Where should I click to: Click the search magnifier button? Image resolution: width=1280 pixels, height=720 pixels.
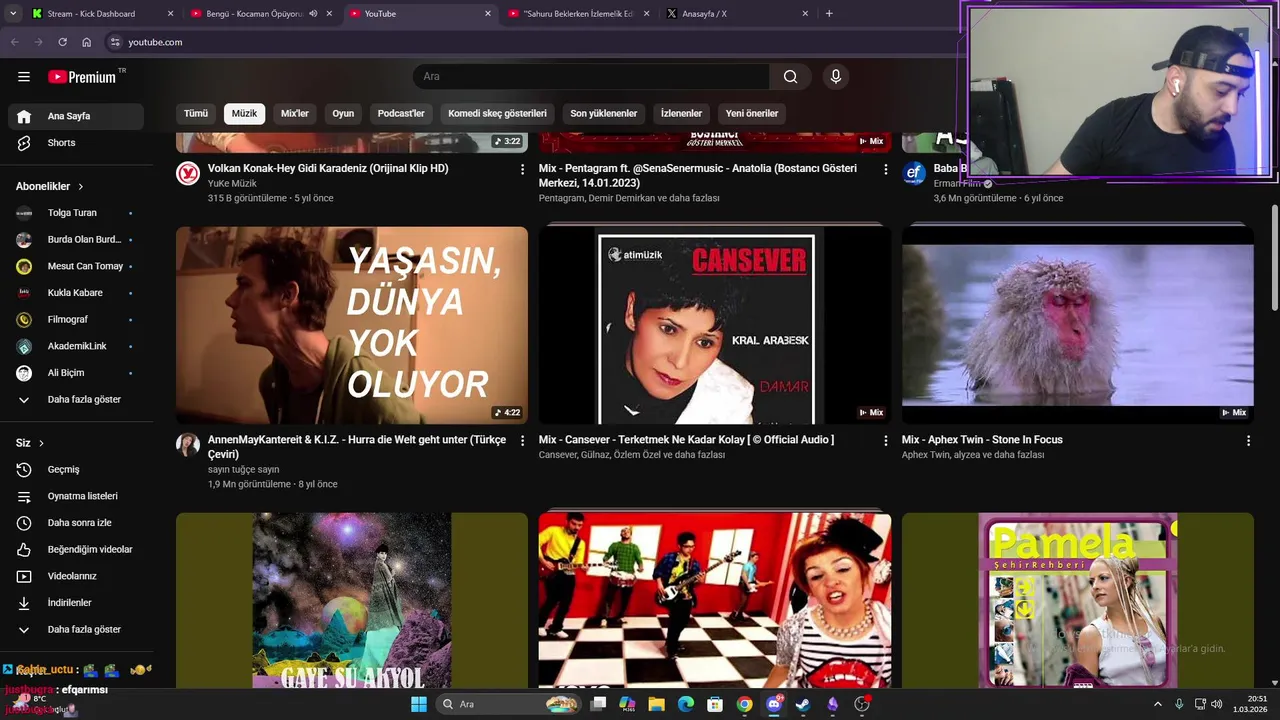(x=790, y=77)
